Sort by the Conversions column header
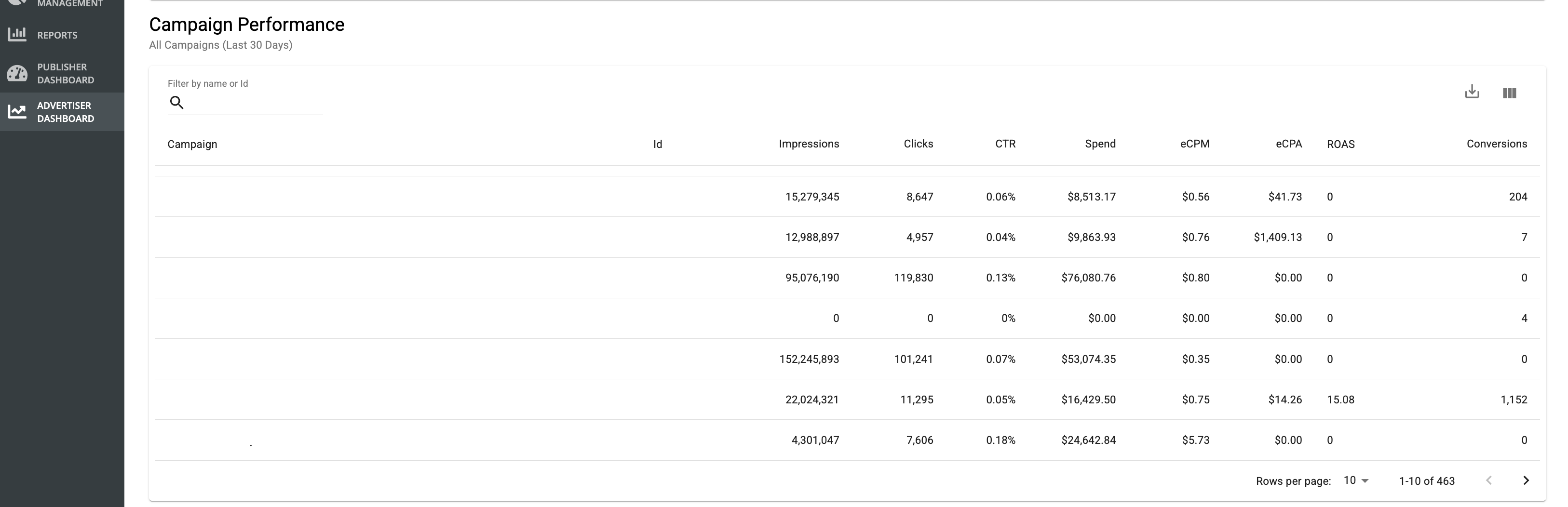 (1497, 144)
